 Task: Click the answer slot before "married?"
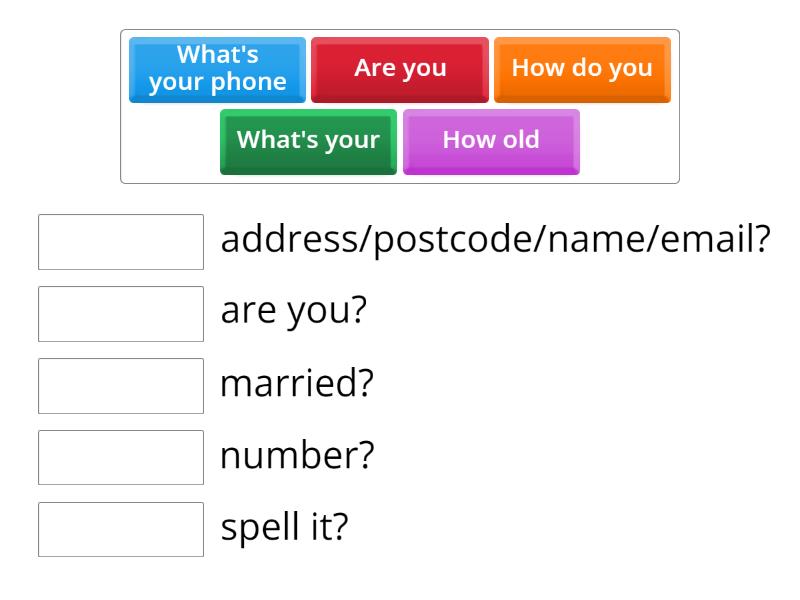121,386
